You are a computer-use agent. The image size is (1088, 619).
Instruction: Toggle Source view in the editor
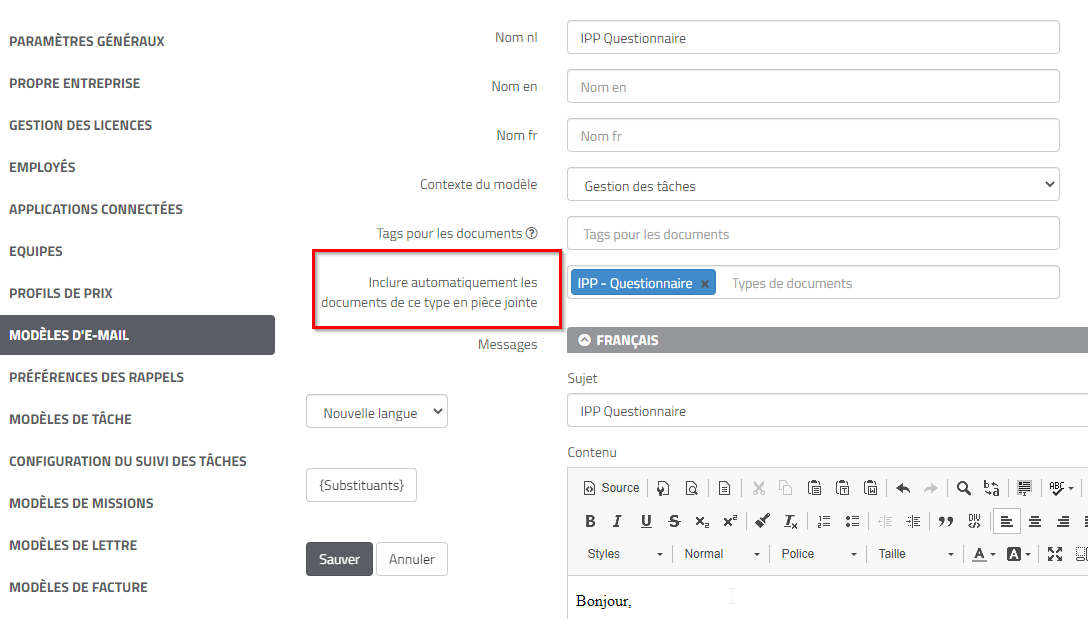(611, 488)
